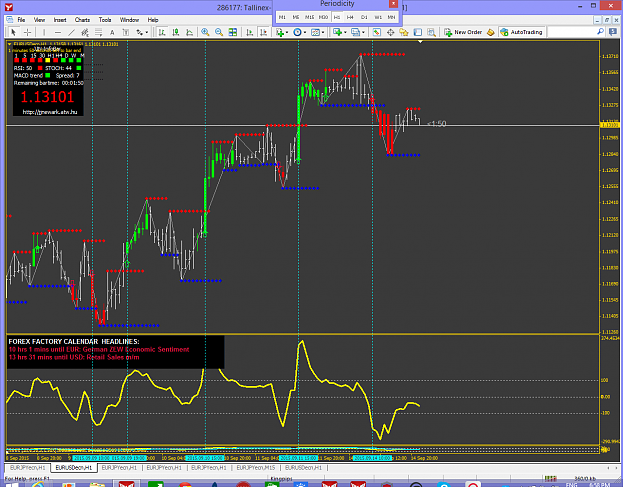Click the Profiles icon
The height and width of the screenshot is (487, 625).
(x=355, y=32)
